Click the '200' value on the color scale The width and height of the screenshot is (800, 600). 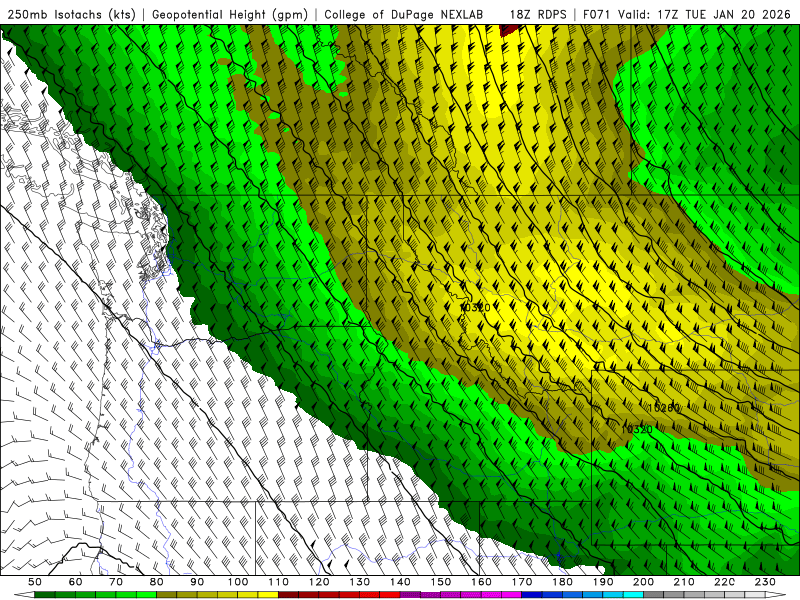coord(643,582)
